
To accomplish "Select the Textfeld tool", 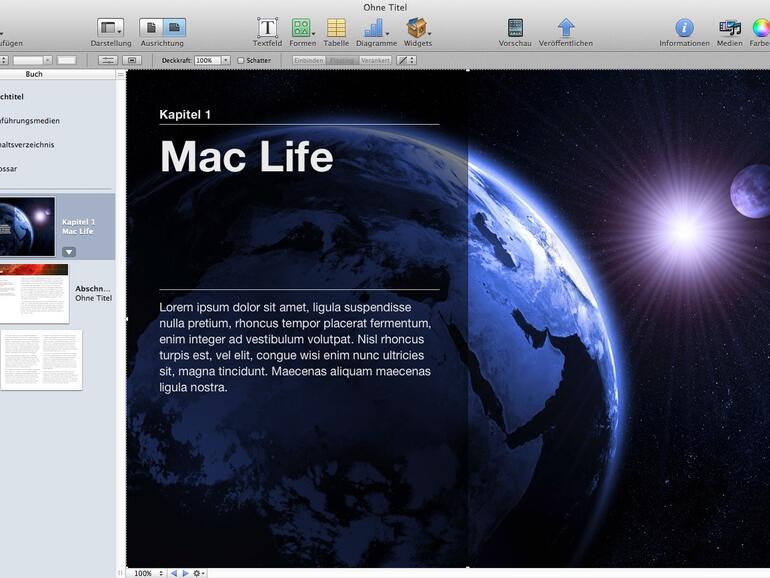I will (x=267, y=28).
